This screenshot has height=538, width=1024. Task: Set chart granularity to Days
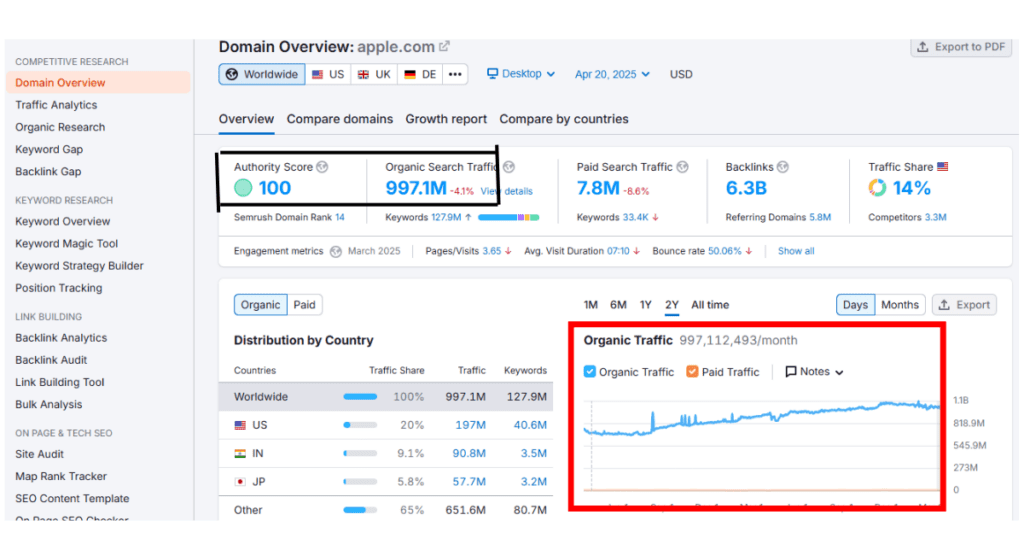[856, 305]
